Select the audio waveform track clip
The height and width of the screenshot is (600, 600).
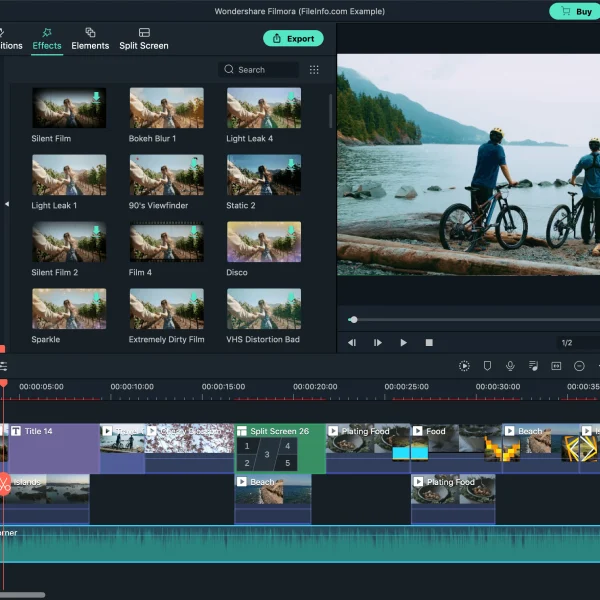click(x=300, y=544)
